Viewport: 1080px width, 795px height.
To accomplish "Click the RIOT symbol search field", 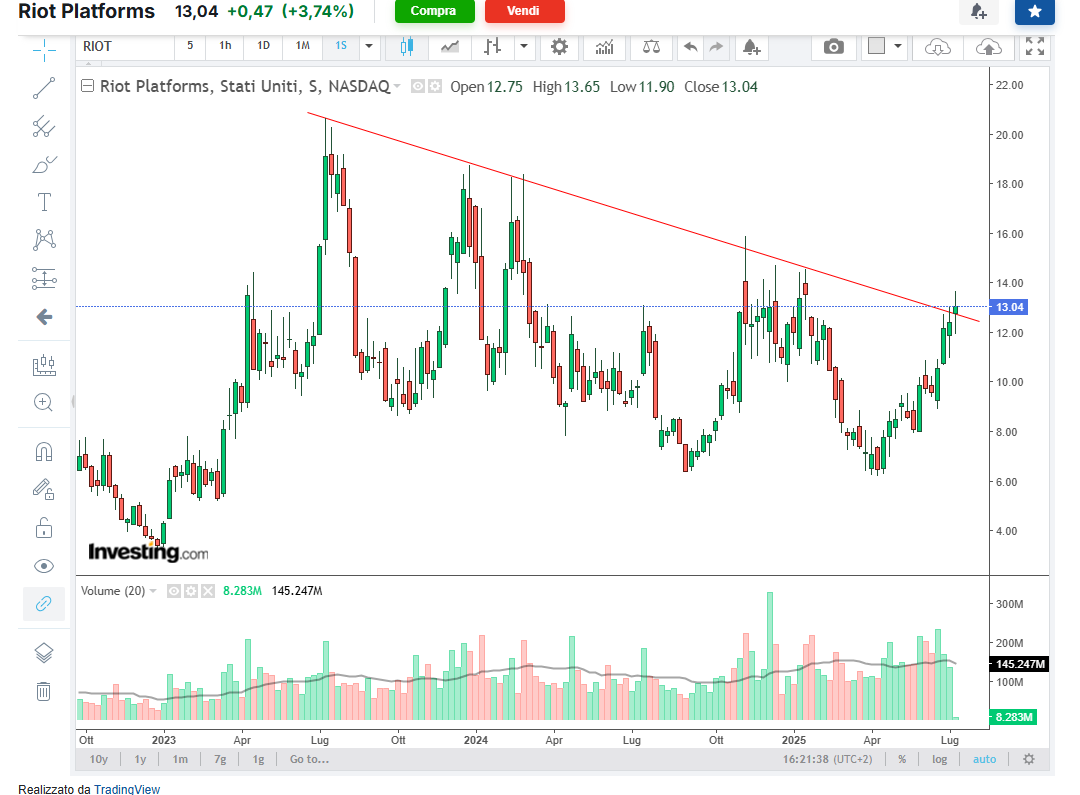I will (125, 46).
